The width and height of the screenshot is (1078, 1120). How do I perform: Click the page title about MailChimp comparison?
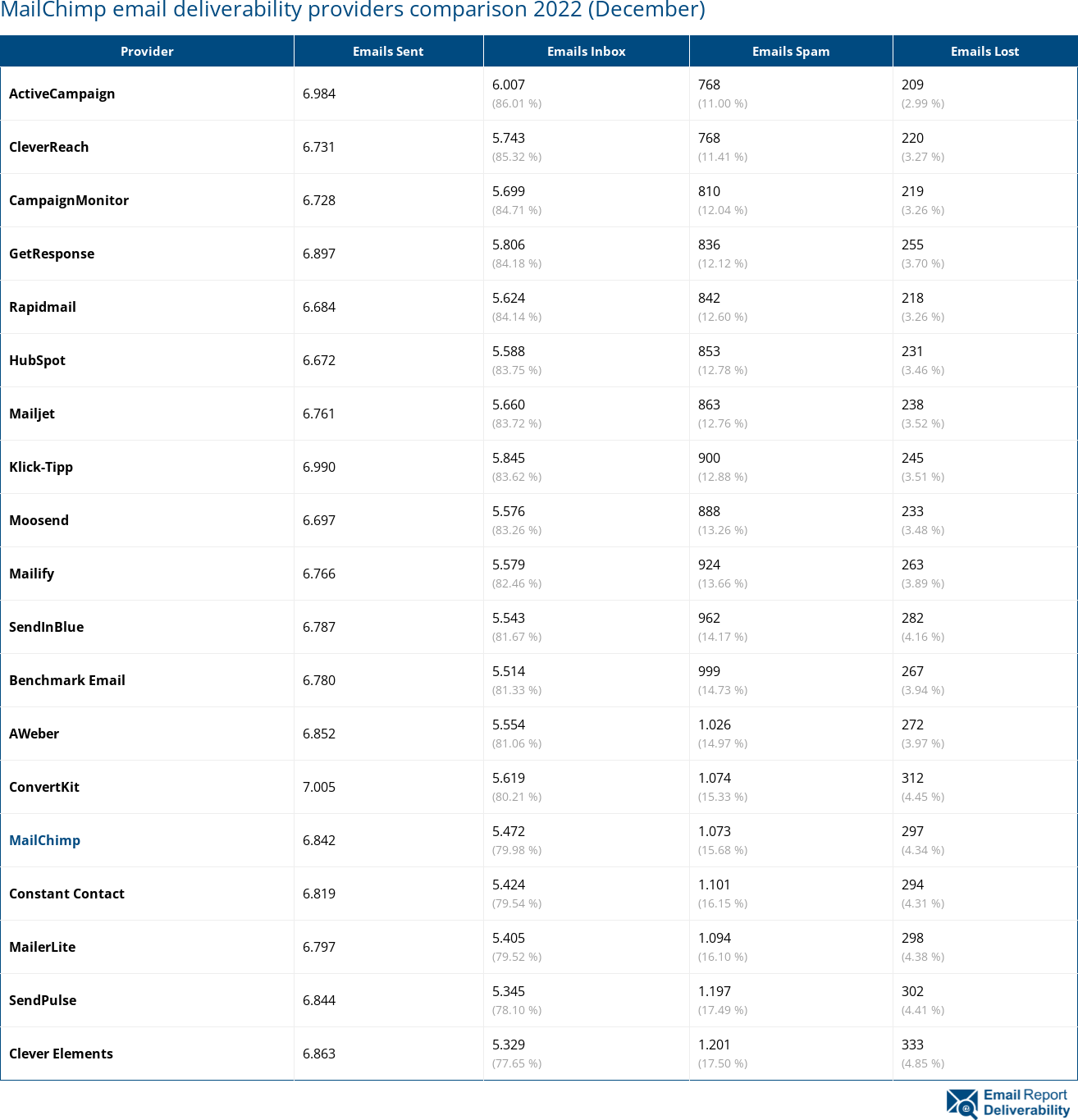pyautogui.click(x=353, y=11)
